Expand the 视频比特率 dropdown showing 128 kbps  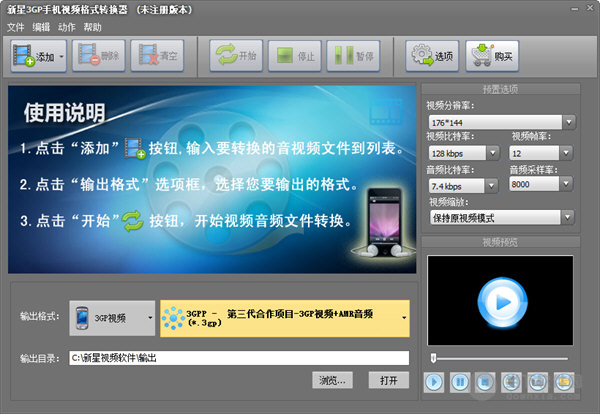(x=492, y=153)
